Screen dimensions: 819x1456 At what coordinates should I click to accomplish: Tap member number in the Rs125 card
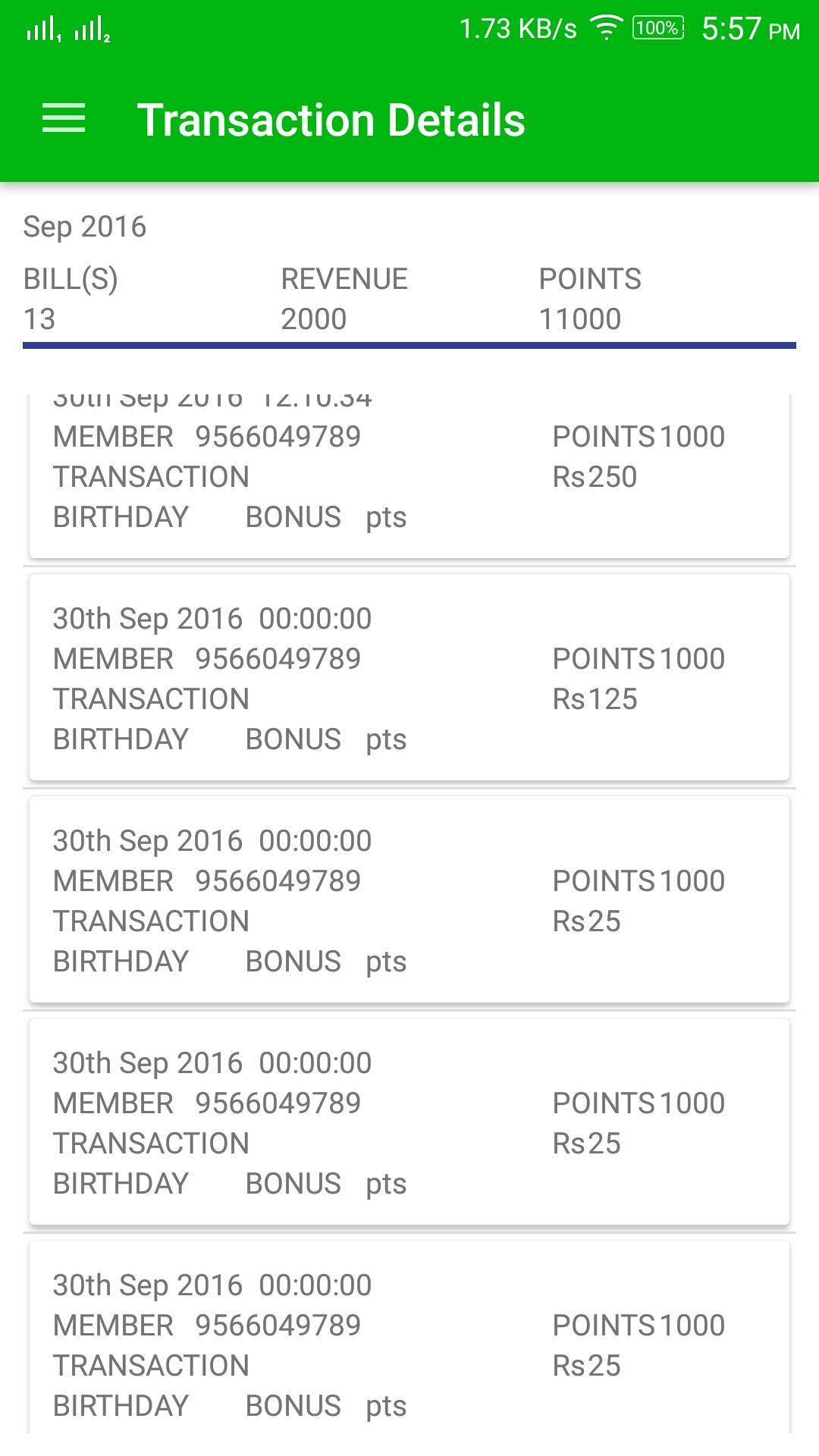278,659
